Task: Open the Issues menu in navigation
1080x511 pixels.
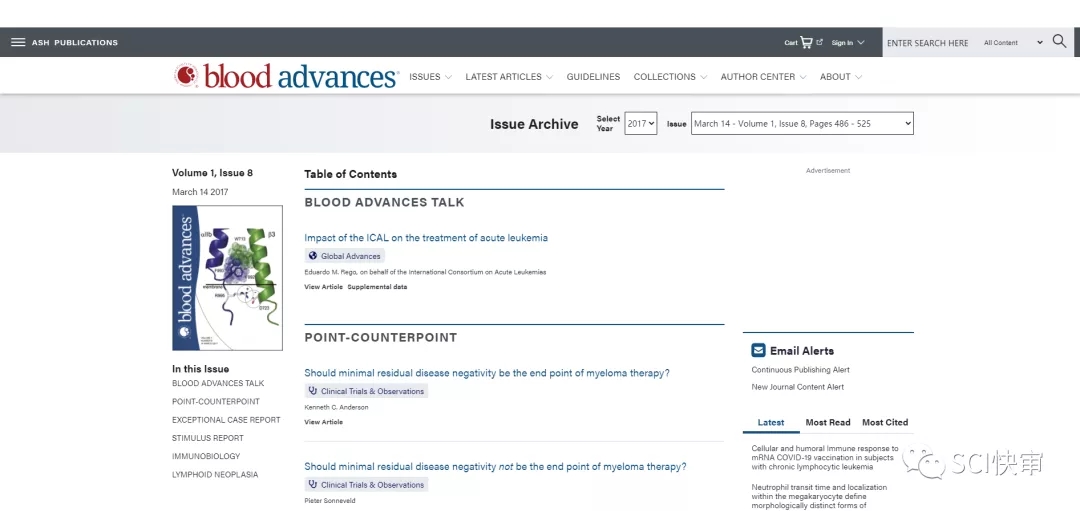Action: (x=430, y=77)
